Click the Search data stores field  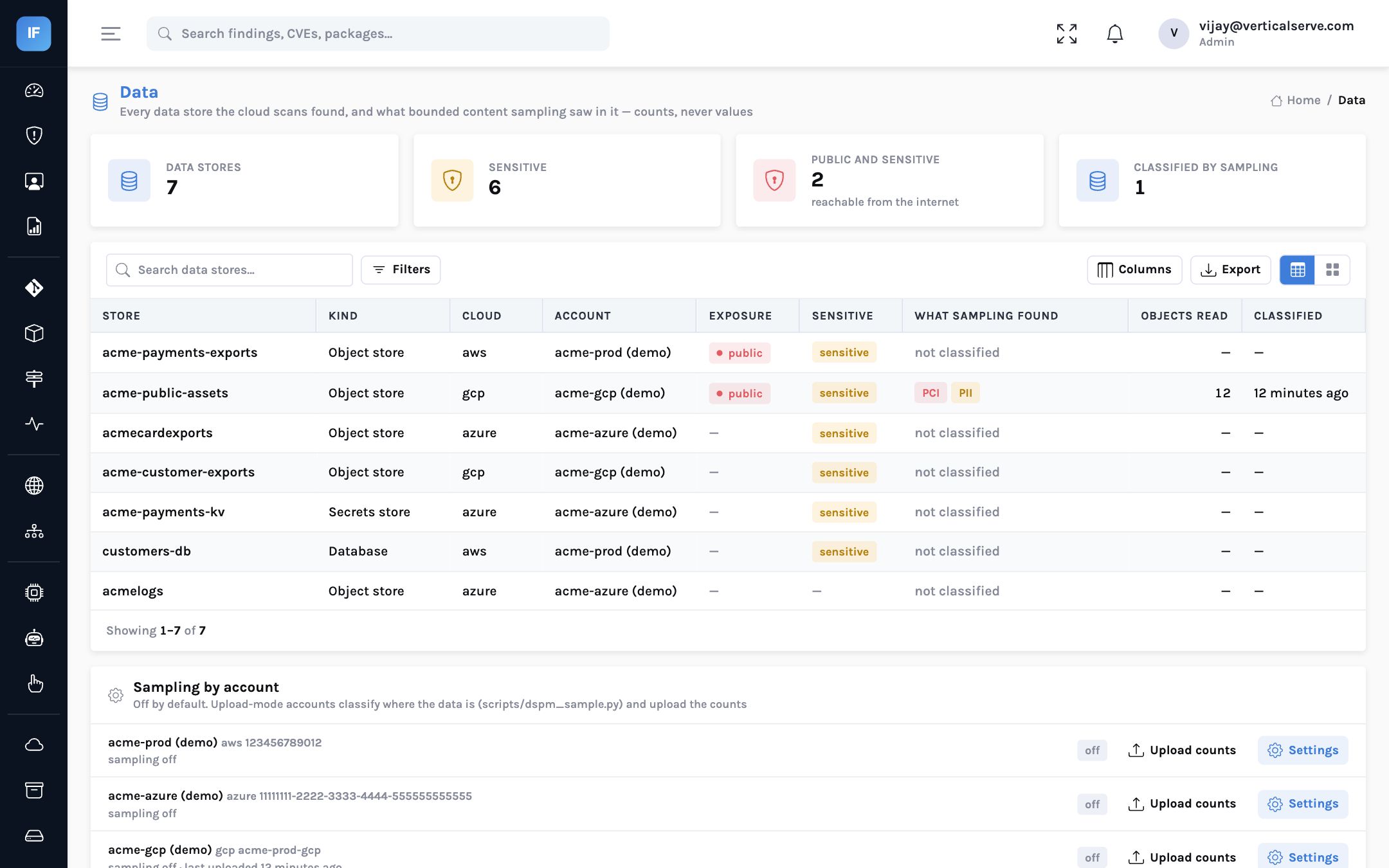coord(230,270)
